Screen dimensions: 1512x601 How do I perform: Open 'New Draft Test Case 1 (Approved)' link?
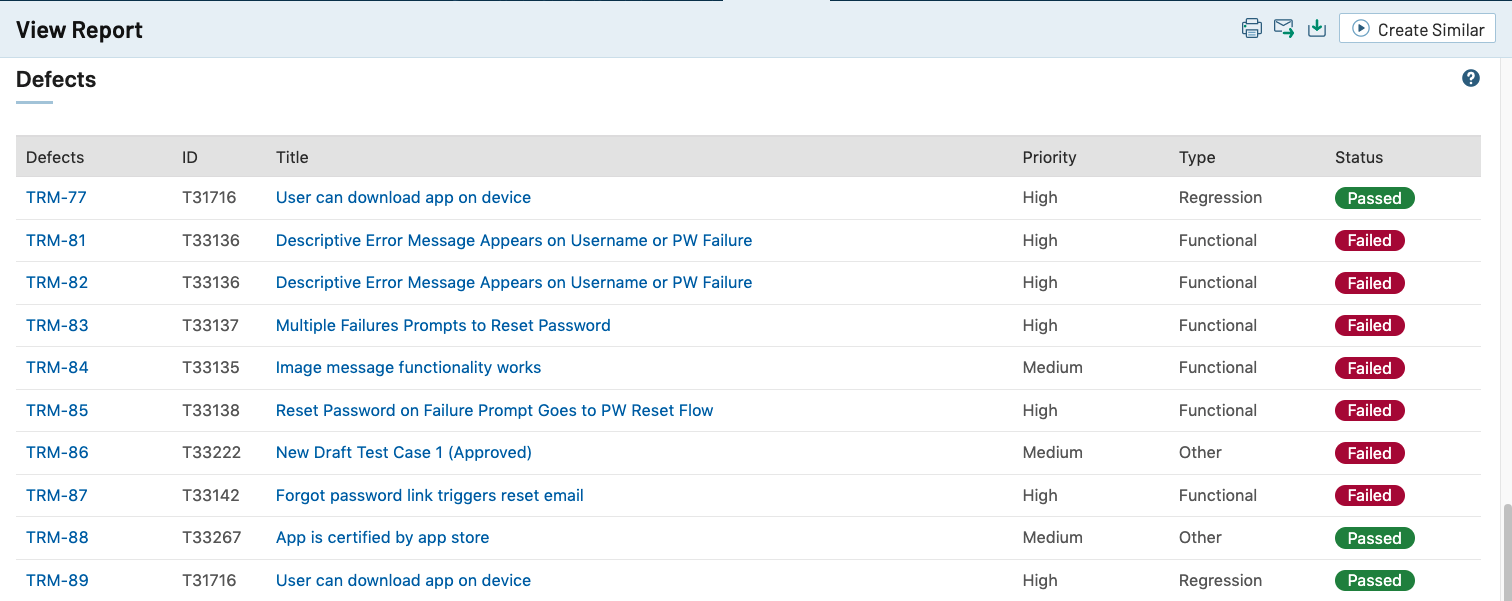(403, 453)
